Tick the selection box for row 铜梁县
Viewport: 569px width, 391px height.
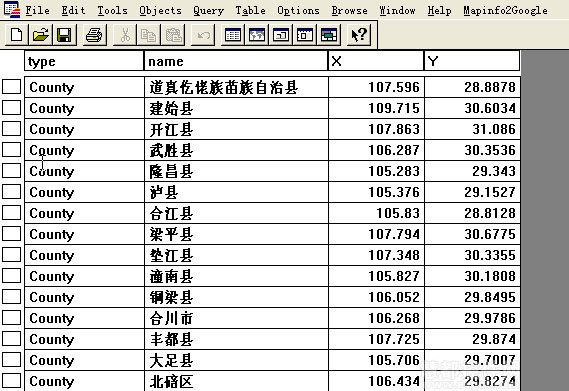point(12,297)
